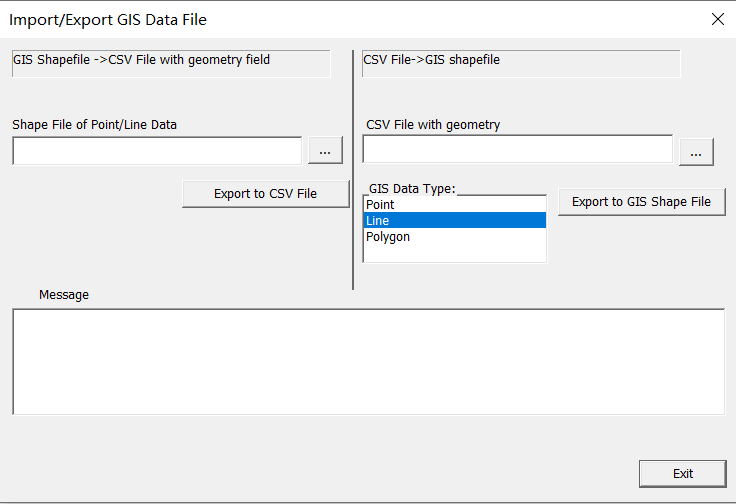
Task: Close the dialog with the X button
Action: pos(718,19)
